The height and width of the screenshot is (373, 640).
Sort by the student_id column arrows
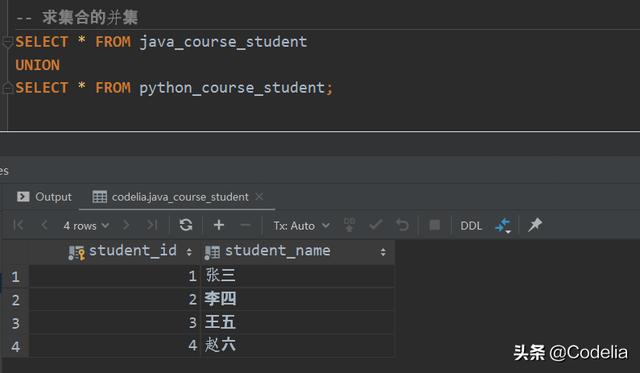point(189,252)
